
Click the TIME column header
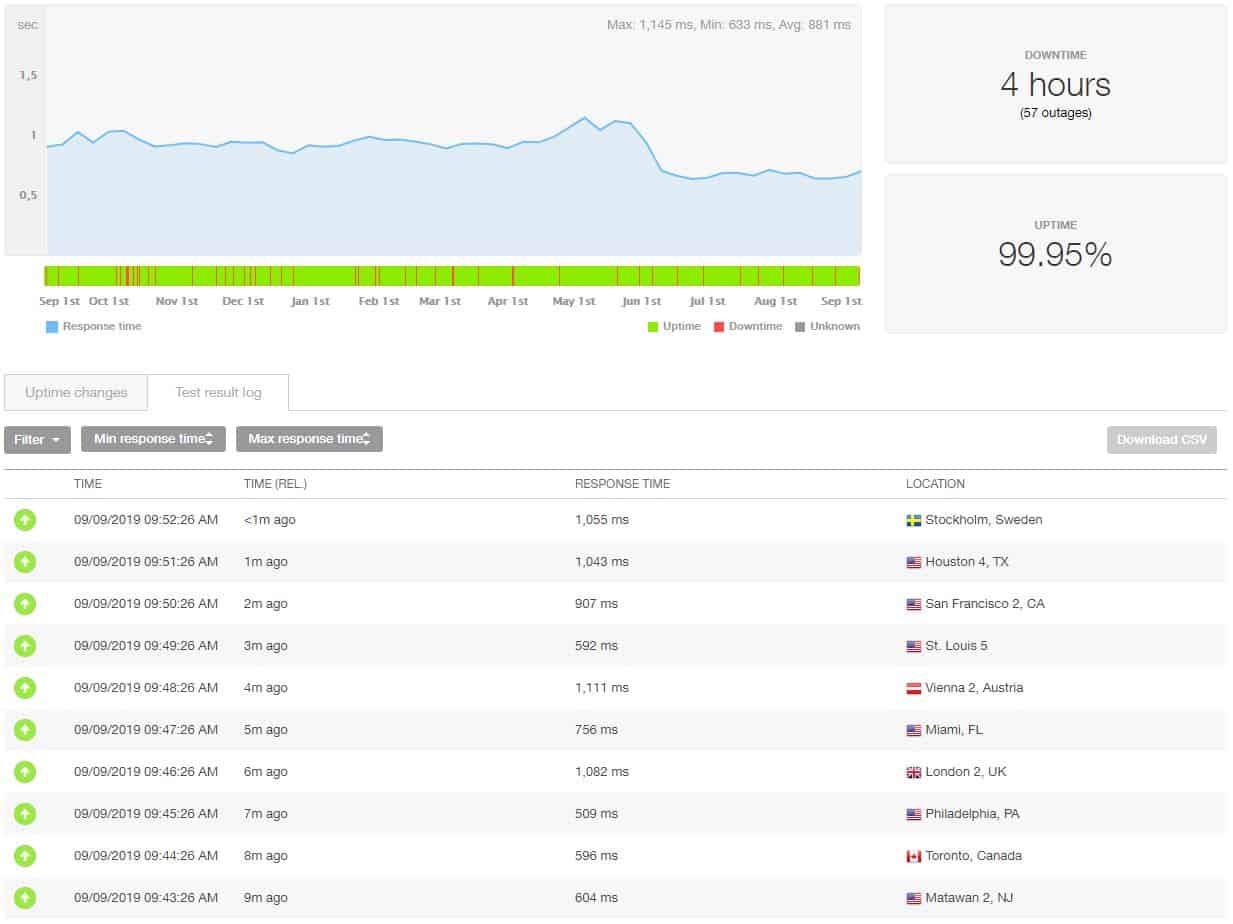88,484
